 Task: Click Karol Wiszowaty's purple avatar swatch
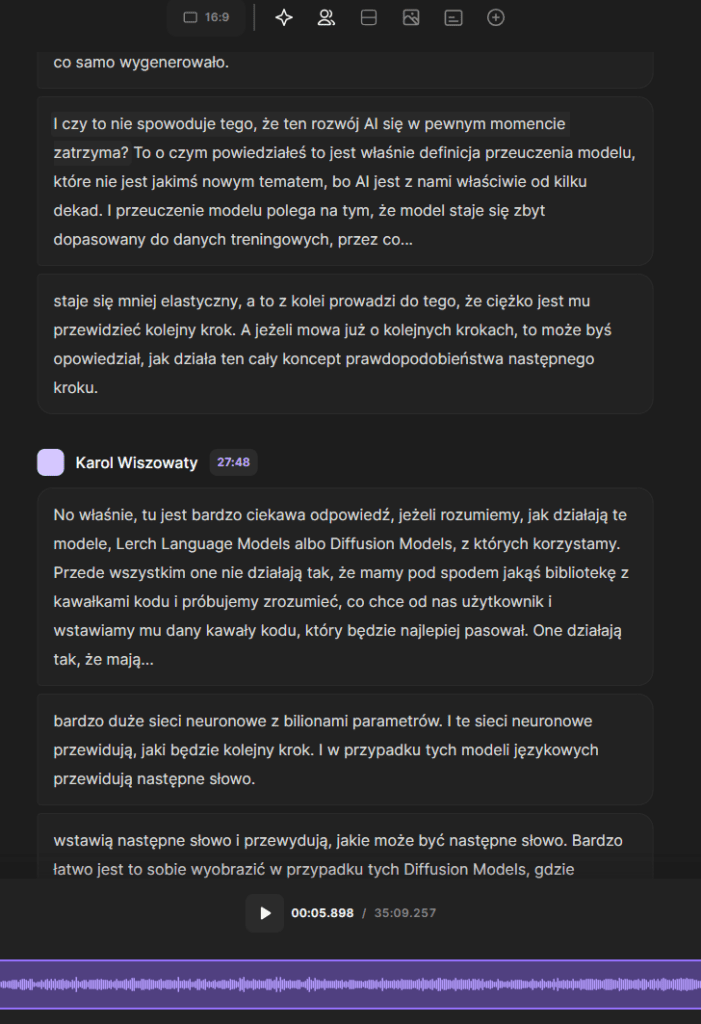click(50, 462)
